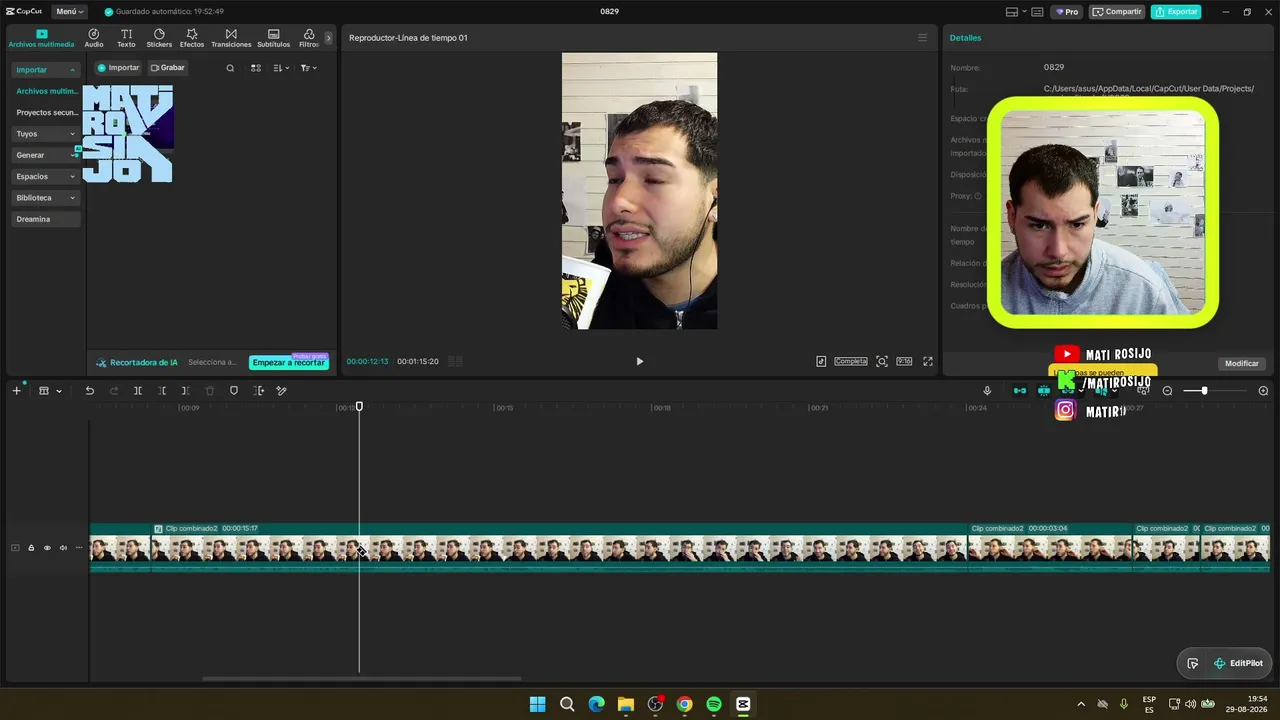
Task: Click Empezar a recortar button
Action: coord(289,362)
